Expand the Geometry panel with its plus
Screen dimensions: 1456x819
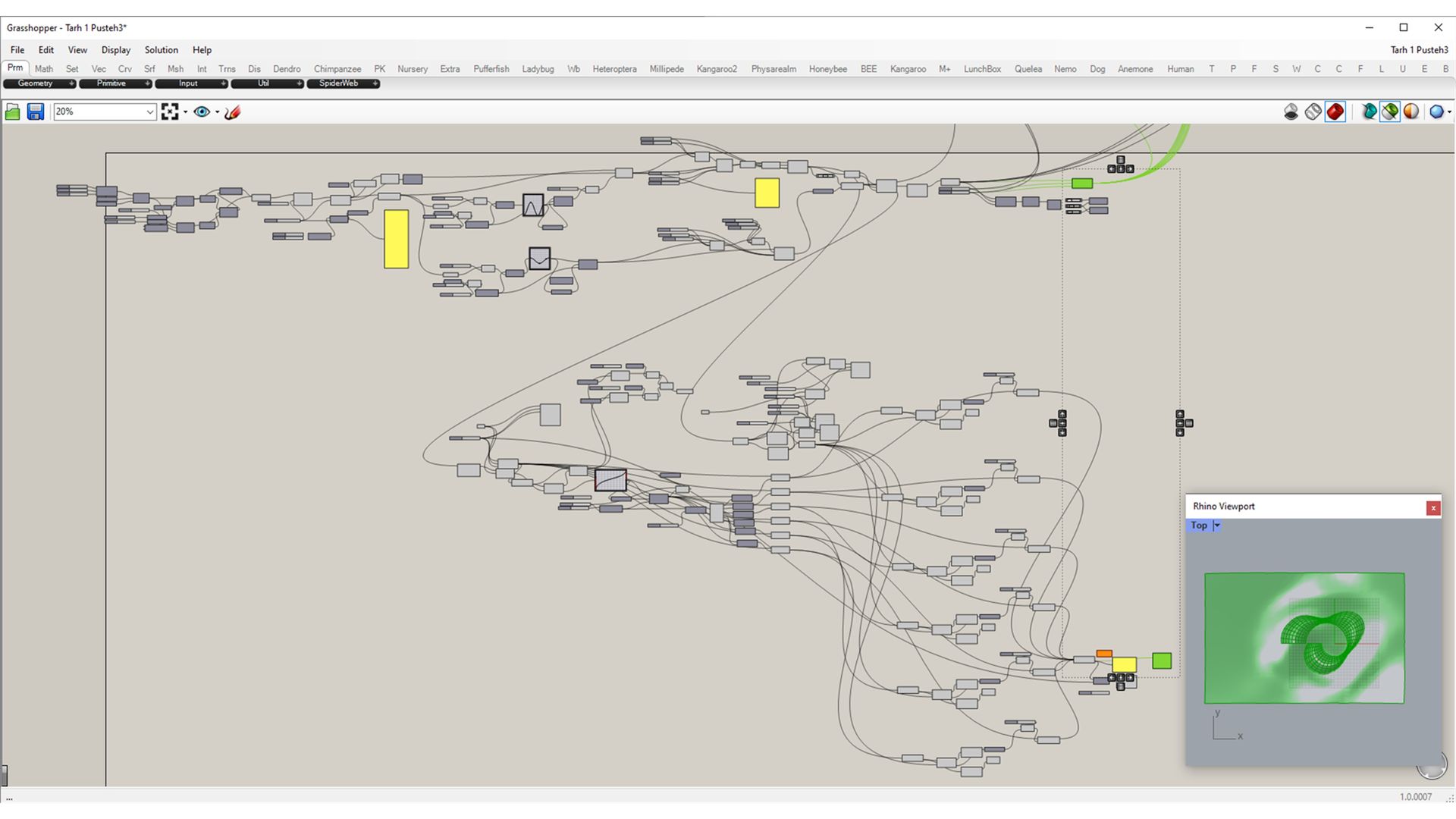pos(71,83)
